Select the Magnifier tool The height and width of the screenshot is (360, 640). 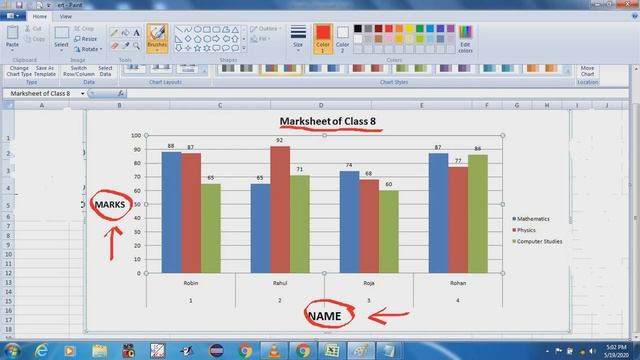(136, 45)
